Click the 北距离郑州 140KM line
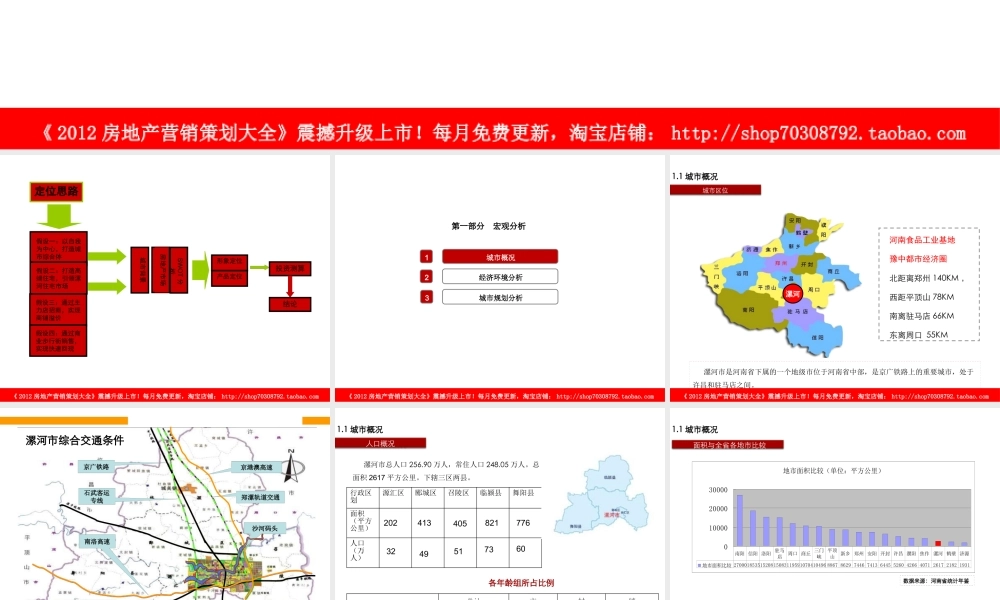Screen dimensions: 1000x600 pyautogui.click(x=926, y=278)
